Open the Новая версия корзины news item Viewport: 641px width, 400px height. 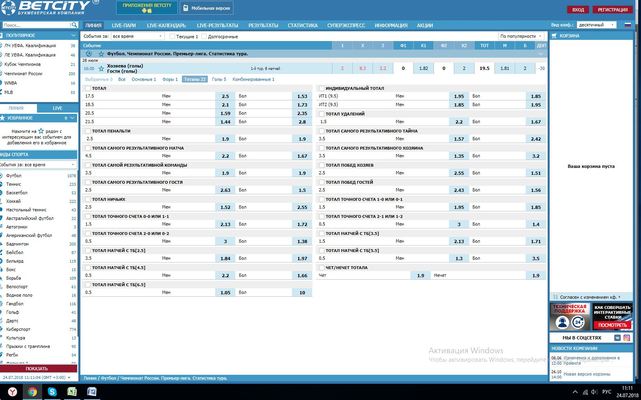click(587, 374)
